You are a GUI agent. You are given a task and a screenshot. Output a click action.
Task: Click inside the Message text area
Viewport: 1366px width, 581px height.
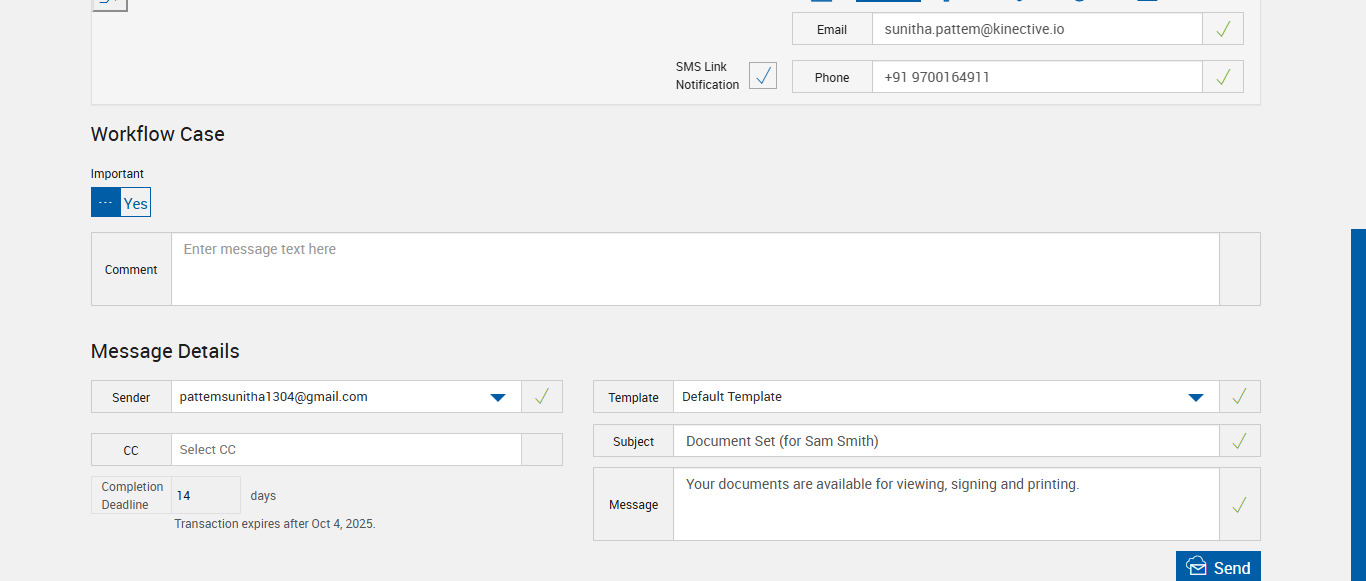coord(946,505)
